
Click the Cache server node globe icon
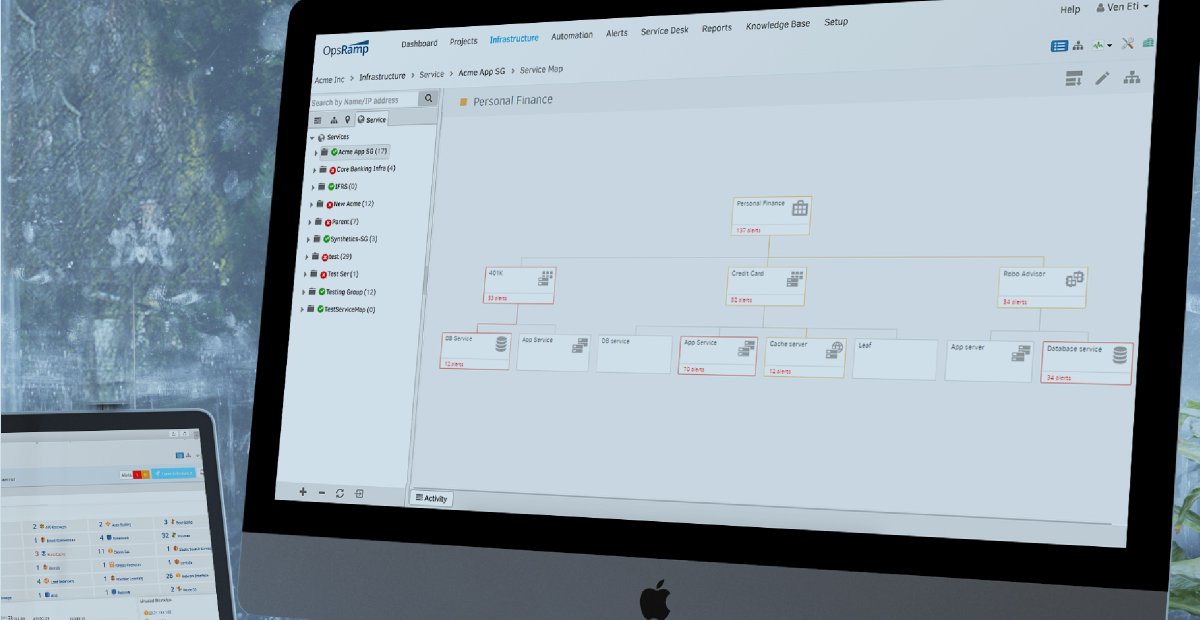834,350
